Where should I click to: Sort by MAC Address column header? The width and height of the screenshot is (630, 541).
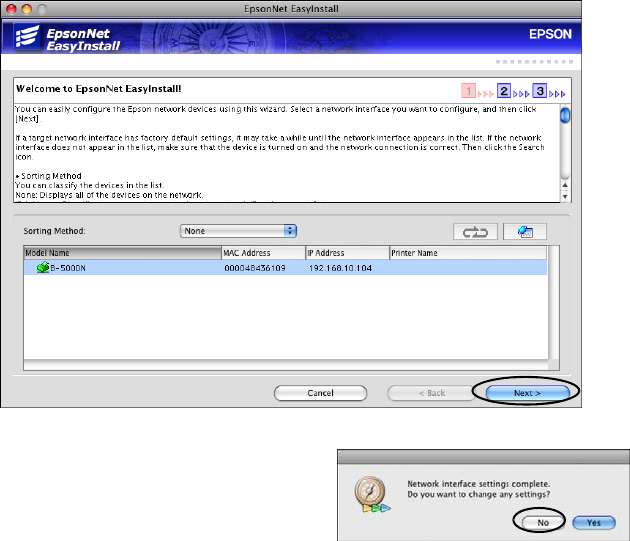262,253
